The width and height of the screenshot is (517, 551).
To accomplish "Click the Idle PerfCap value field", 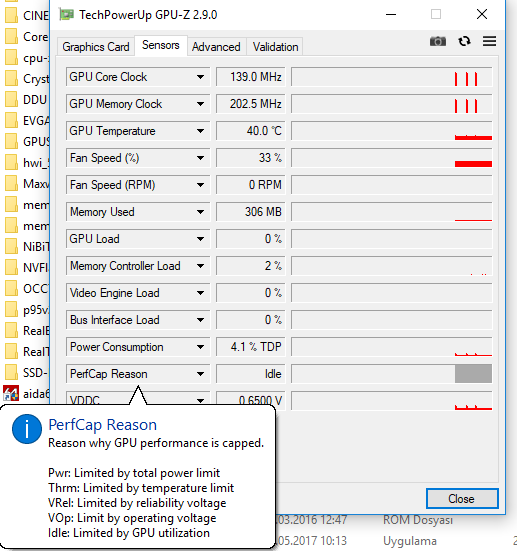I will (x=251, y=374).
